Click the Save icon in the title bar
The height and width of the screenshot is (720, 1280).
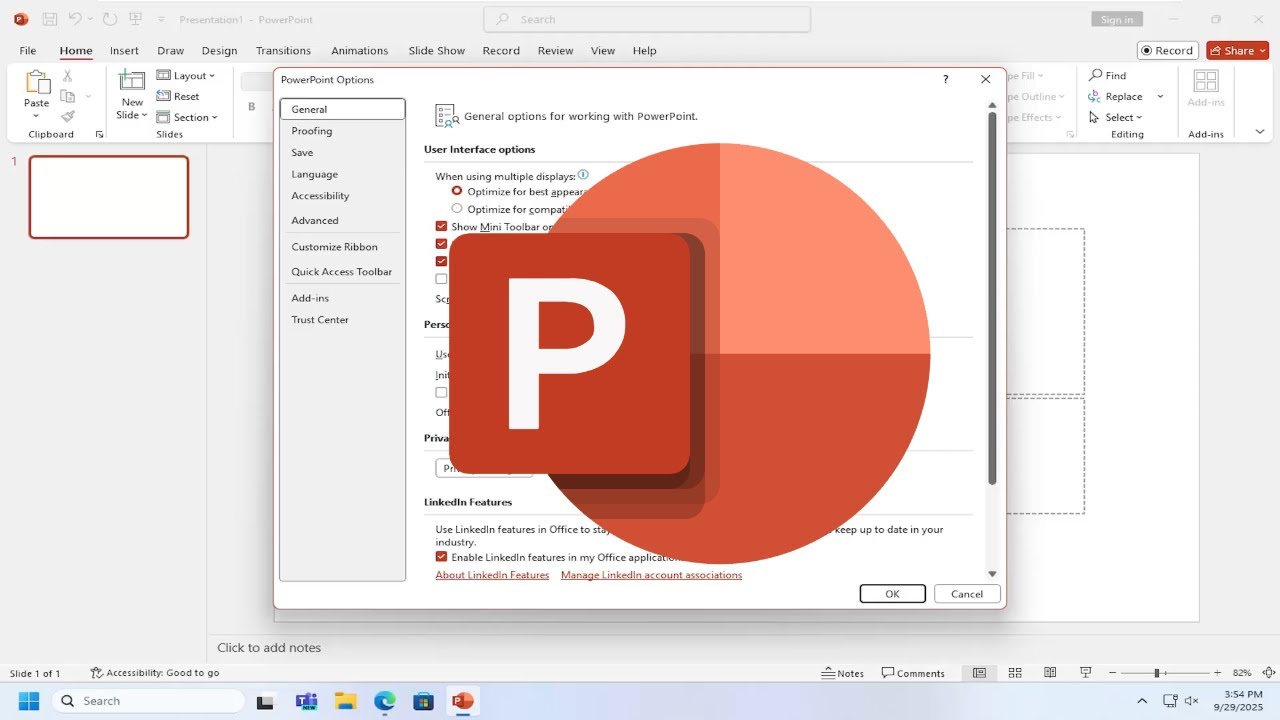click(x=51, y=19)
